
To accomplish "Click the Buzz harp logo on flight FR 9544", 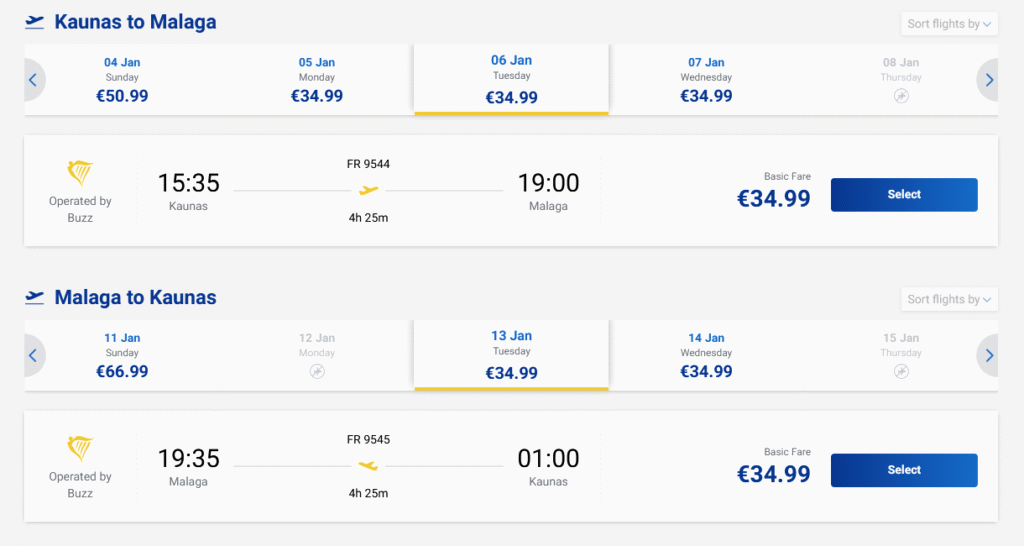I will [x=80, y=173].
